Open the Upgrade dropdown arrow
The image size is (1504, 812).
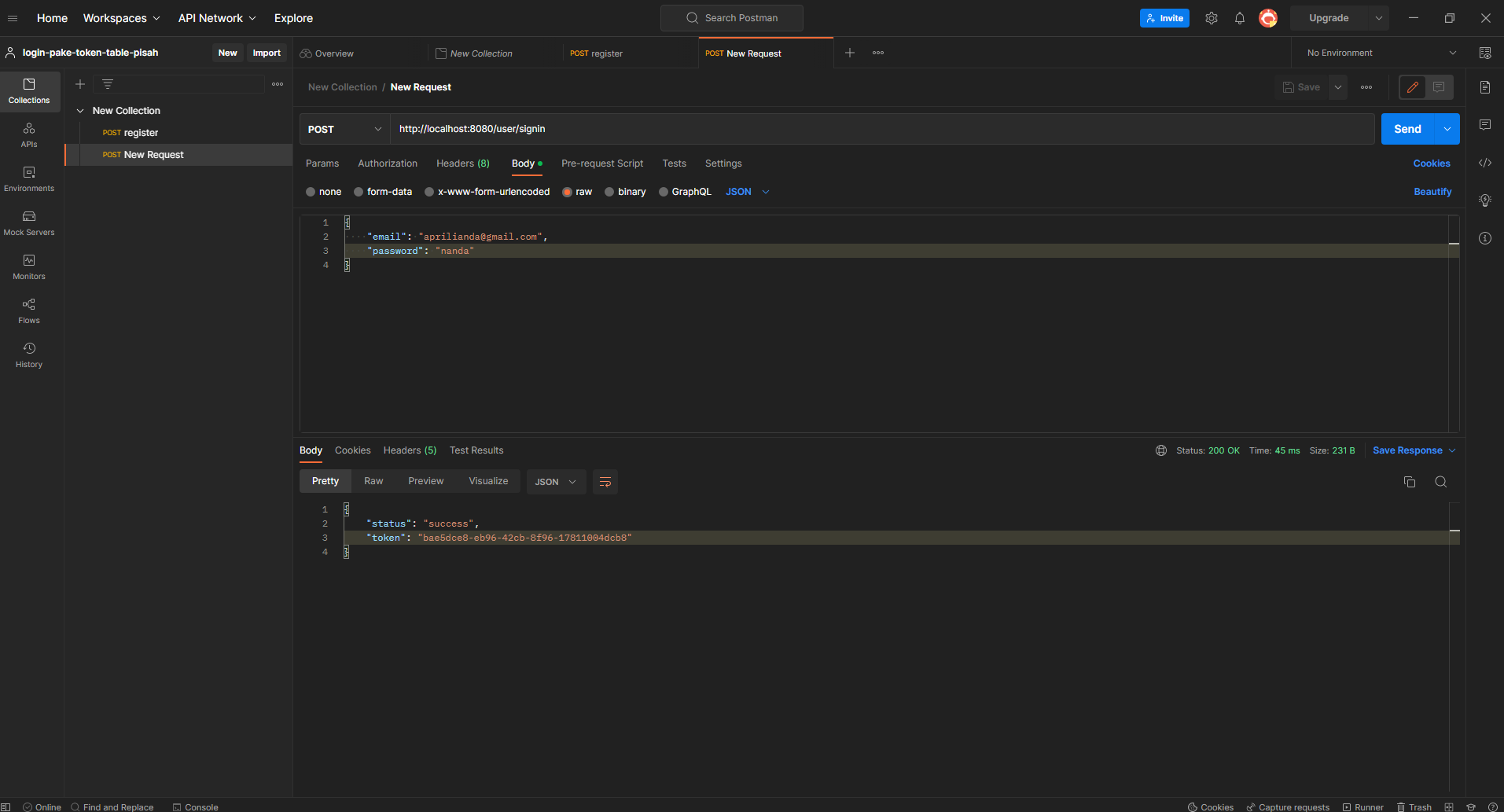(1378, 18)
